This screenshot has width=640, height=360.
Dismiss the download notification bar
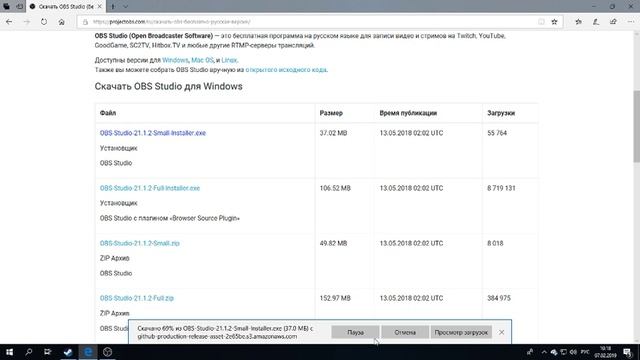tap(502, 332)
